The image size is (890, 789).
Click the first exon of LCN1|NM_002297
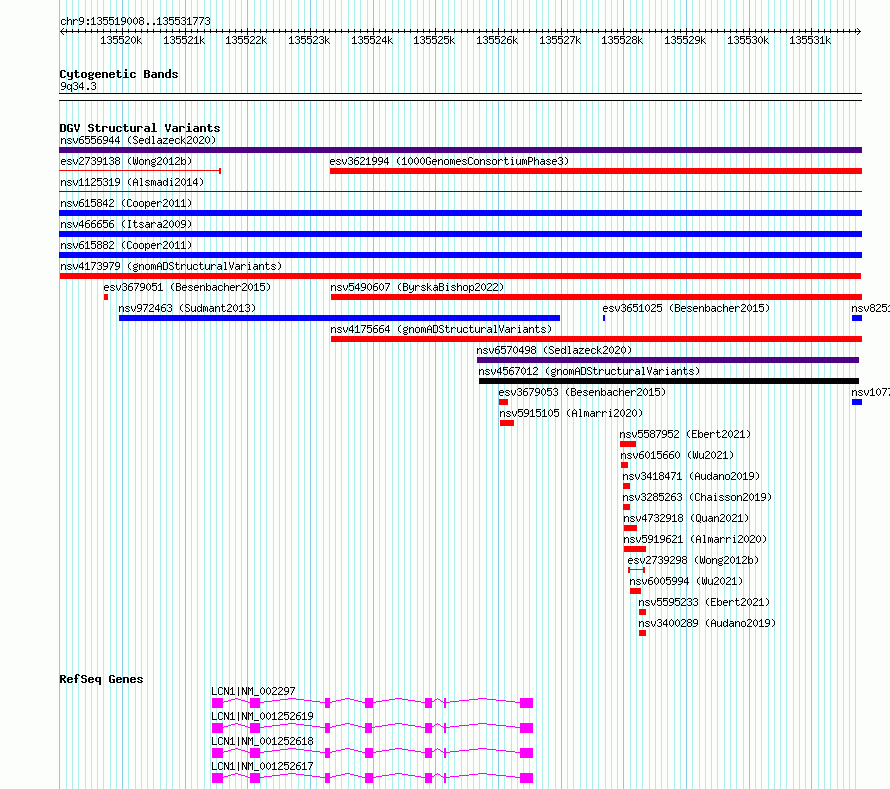(217, 703)
